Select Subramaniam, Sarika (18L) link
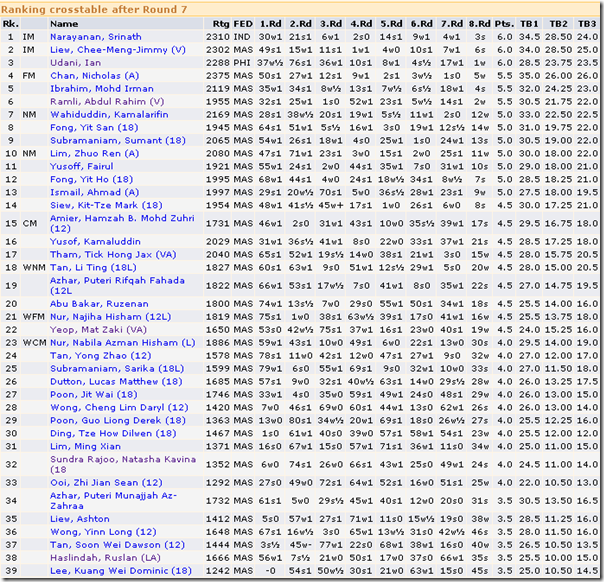The height and width of the screenshot is (582, 604). tap(117, 369)
